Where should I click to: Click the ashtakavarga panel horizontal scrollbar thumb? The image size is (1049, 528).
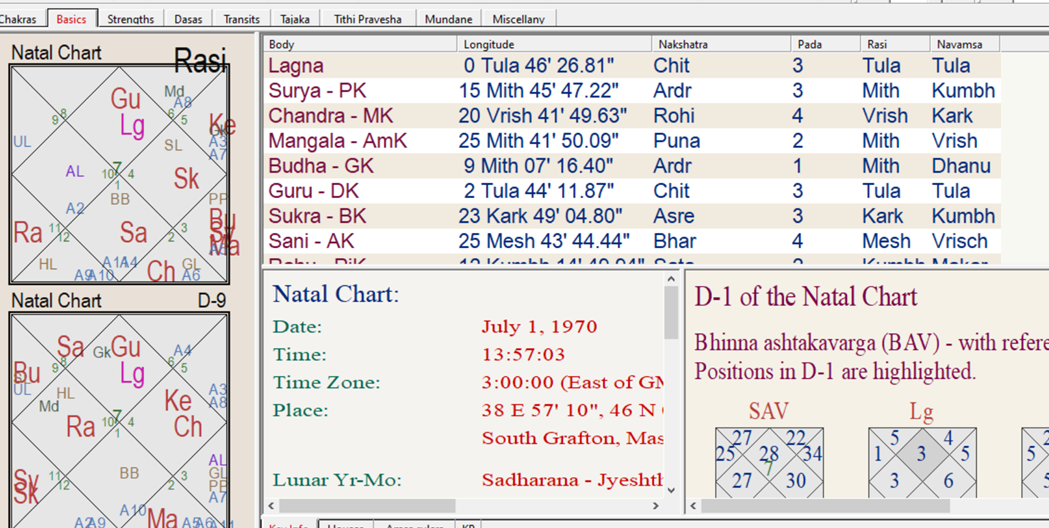click(x=825, y=506)
